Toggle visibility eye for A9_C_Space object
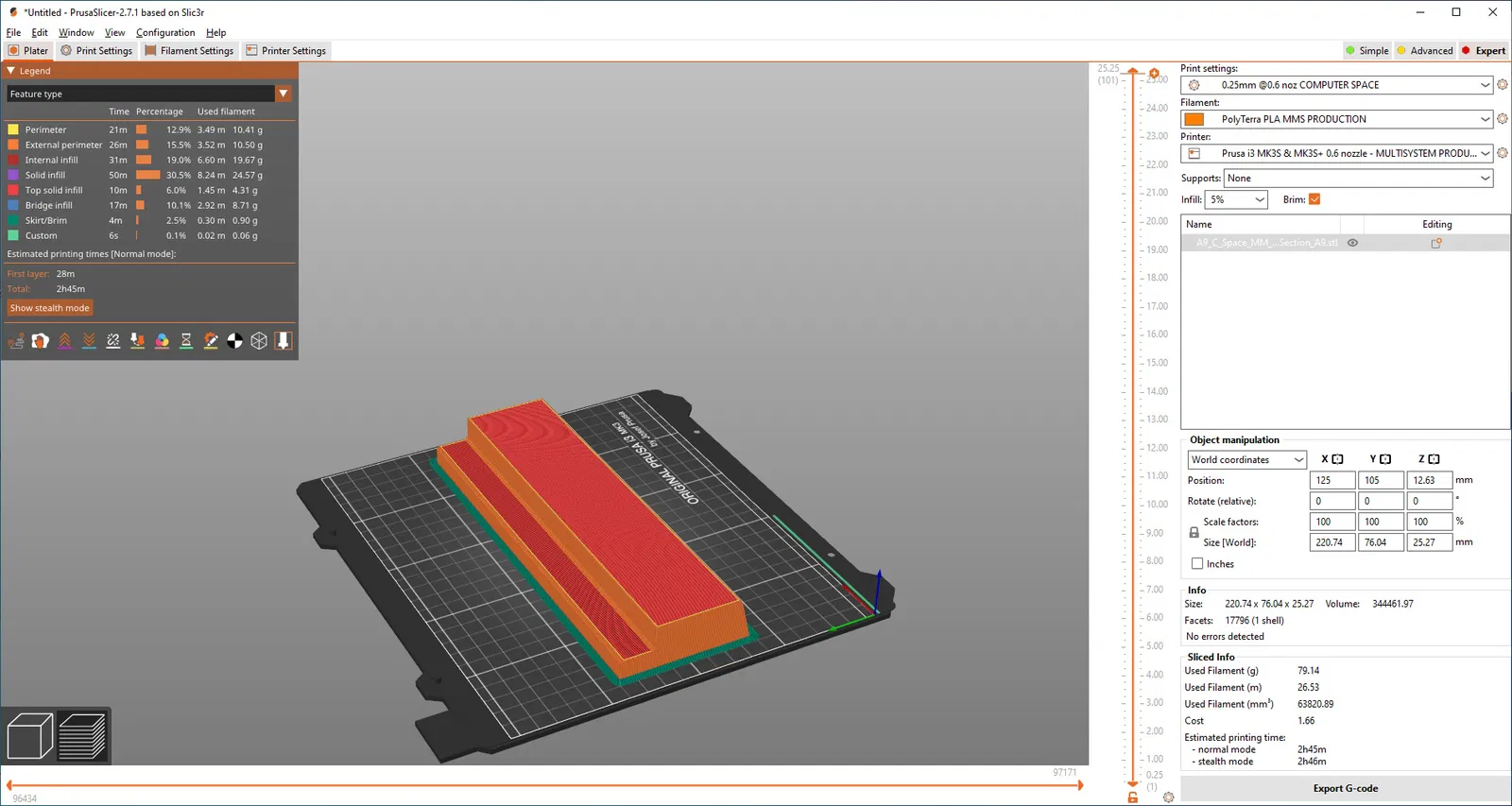 [1352, 243]
